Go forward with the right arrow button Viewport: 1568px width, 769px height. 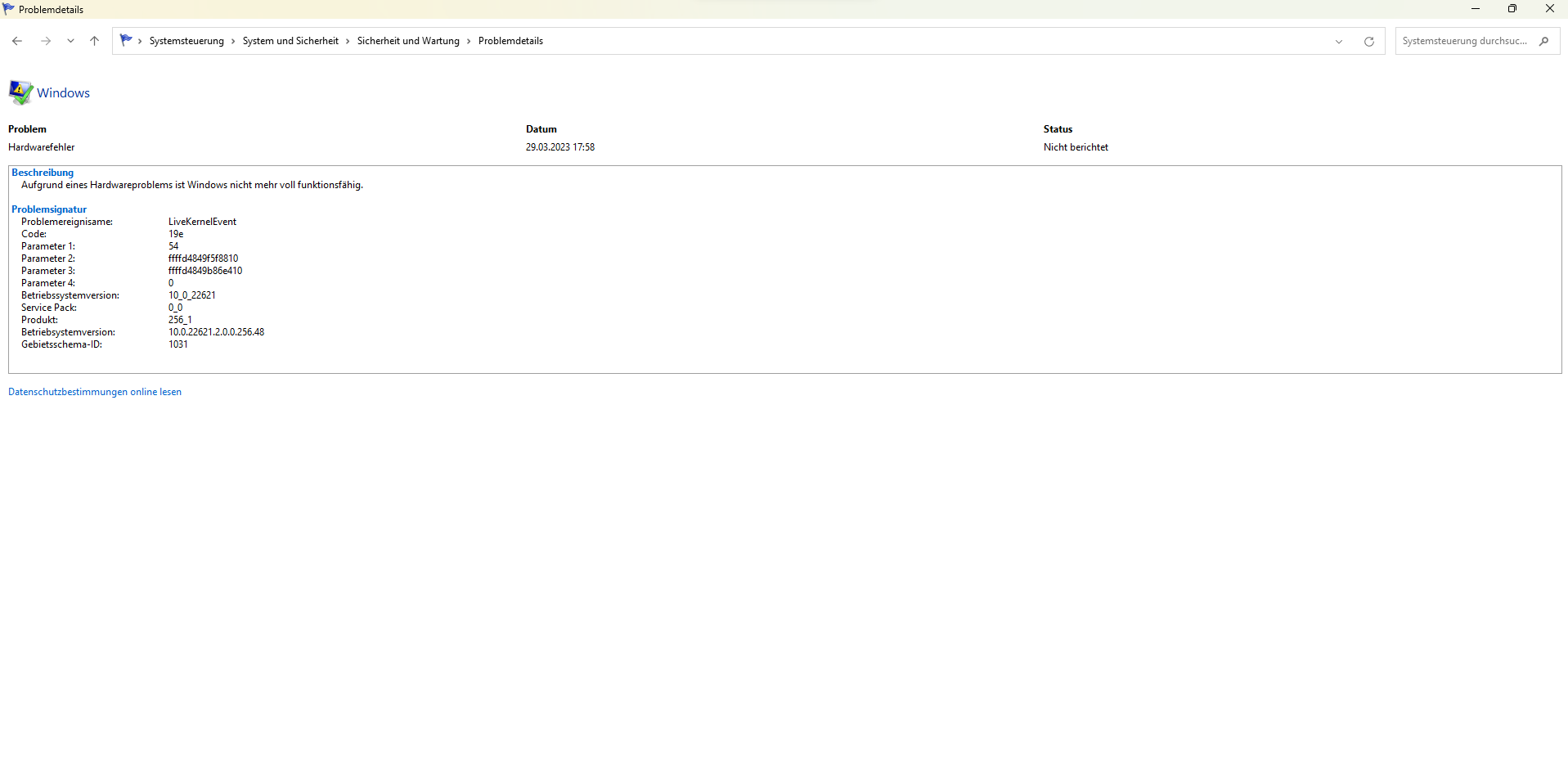(x=46, y=41)
